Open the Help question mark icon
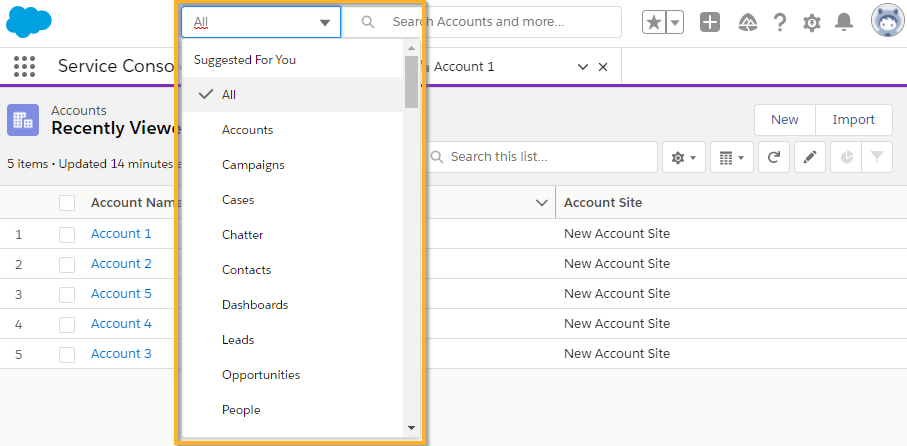This screenshot has height=446, width=907. (779, 22)
